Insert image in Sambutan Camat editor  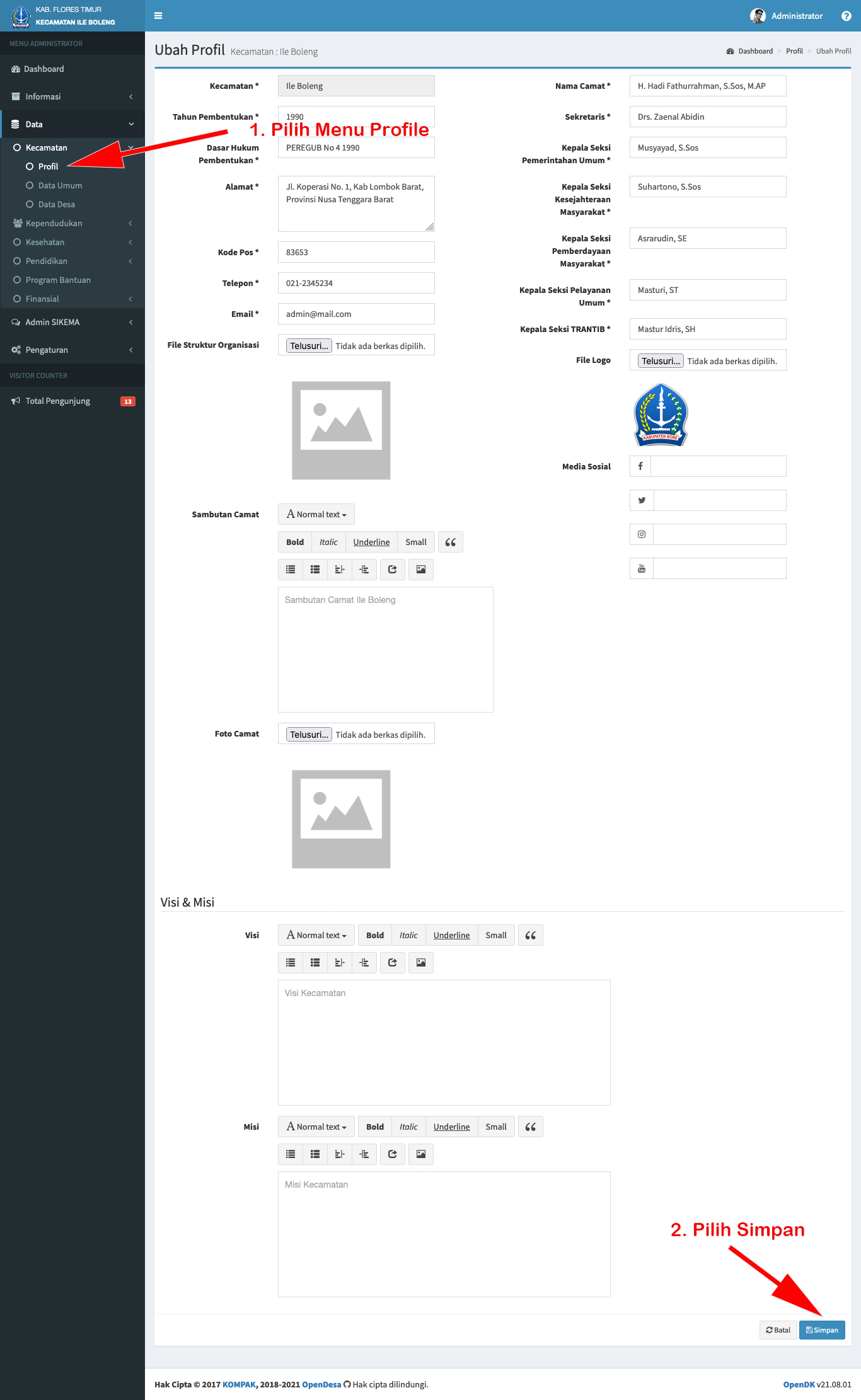pos(421,570)
